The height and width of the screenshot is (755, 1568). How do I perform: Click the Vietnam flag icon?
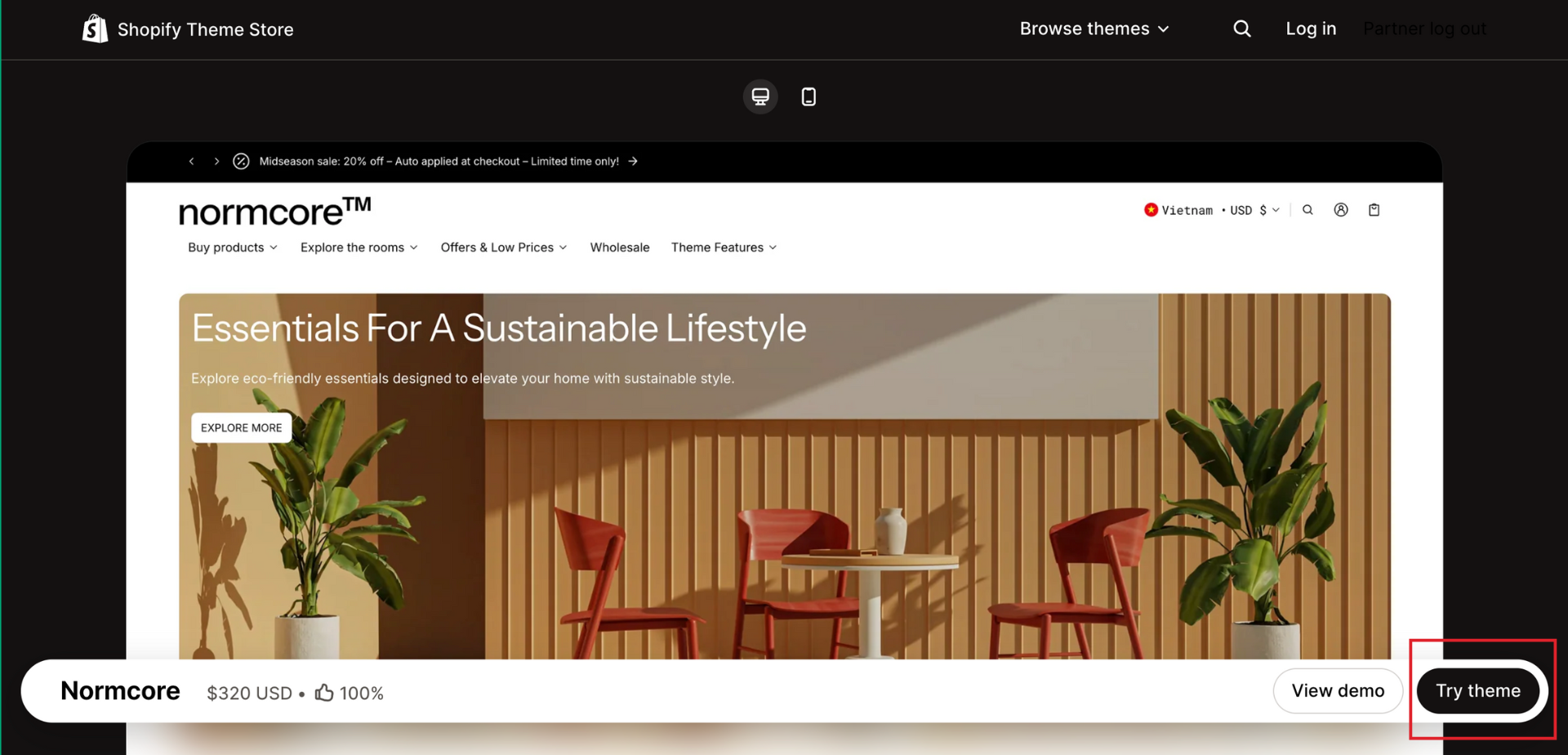coord(1151,210)
